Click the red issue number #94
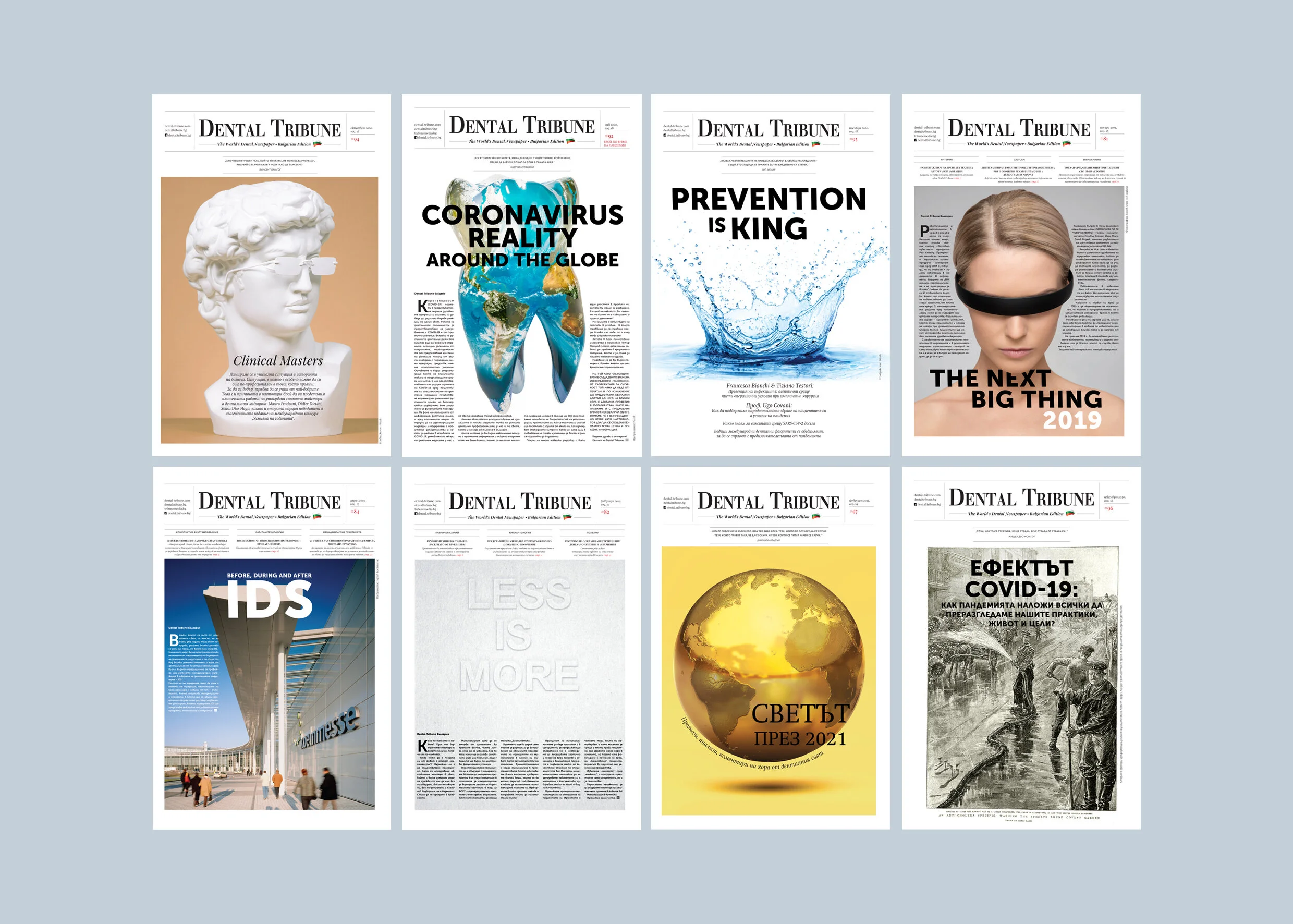 (x=355, y=139)
